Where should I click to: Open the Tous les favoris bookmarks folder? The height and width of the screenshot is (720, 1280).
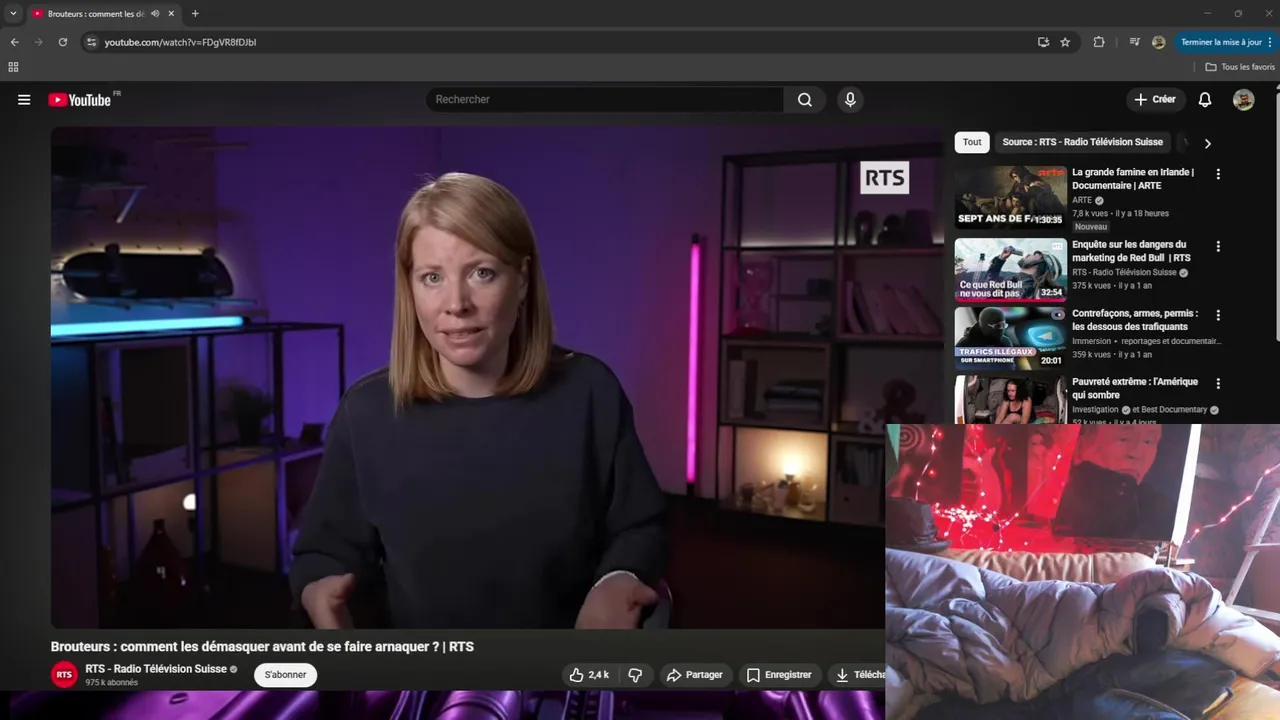(x=1240, y=67)
